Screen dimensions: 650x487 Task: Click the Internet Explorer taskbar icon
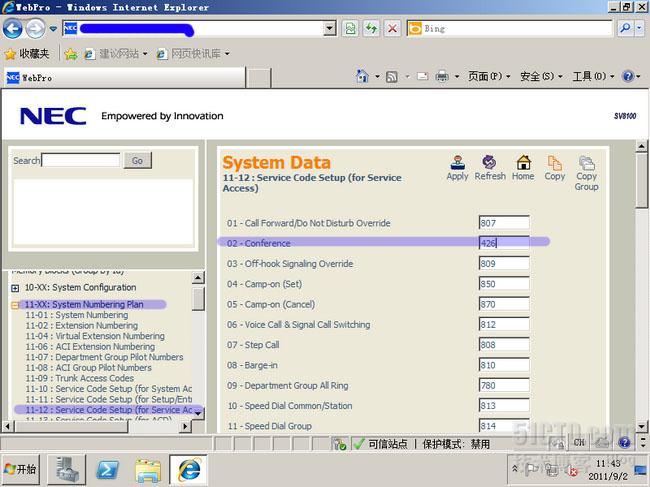(189, 470)
